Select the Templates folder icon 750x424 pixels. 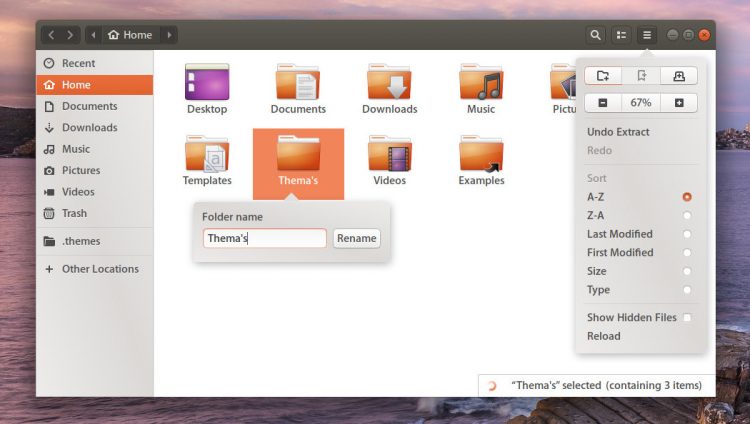207,154
